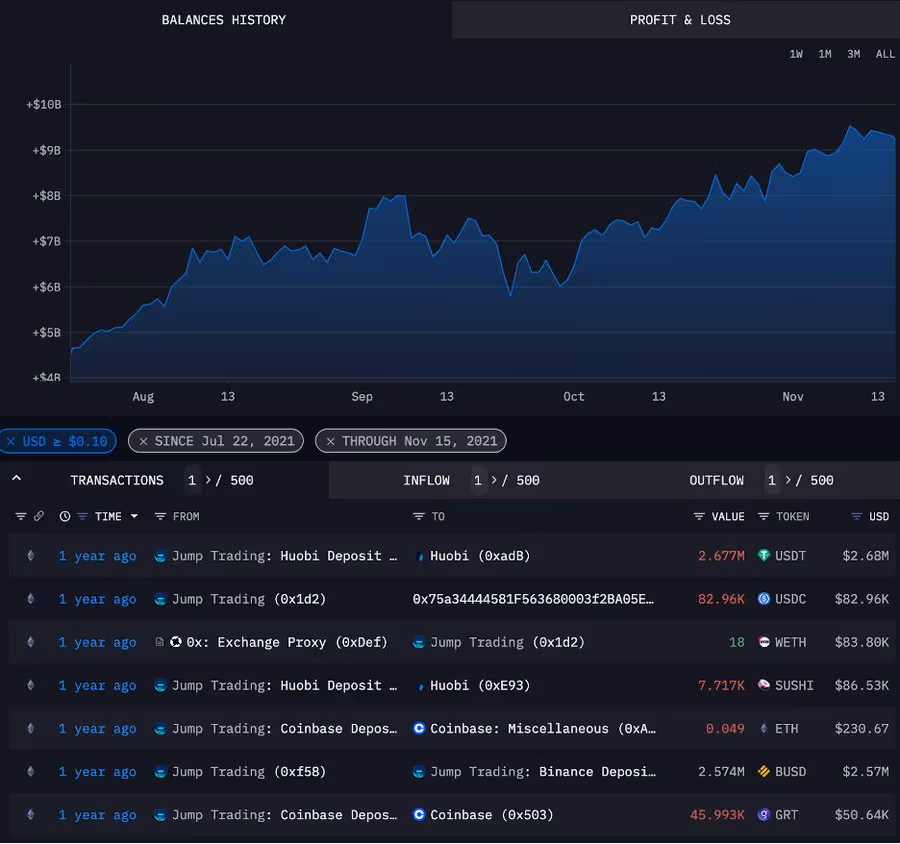900x844 pixels.
Task: Click the chart peak near Nov 13
Action: (851, 126)
